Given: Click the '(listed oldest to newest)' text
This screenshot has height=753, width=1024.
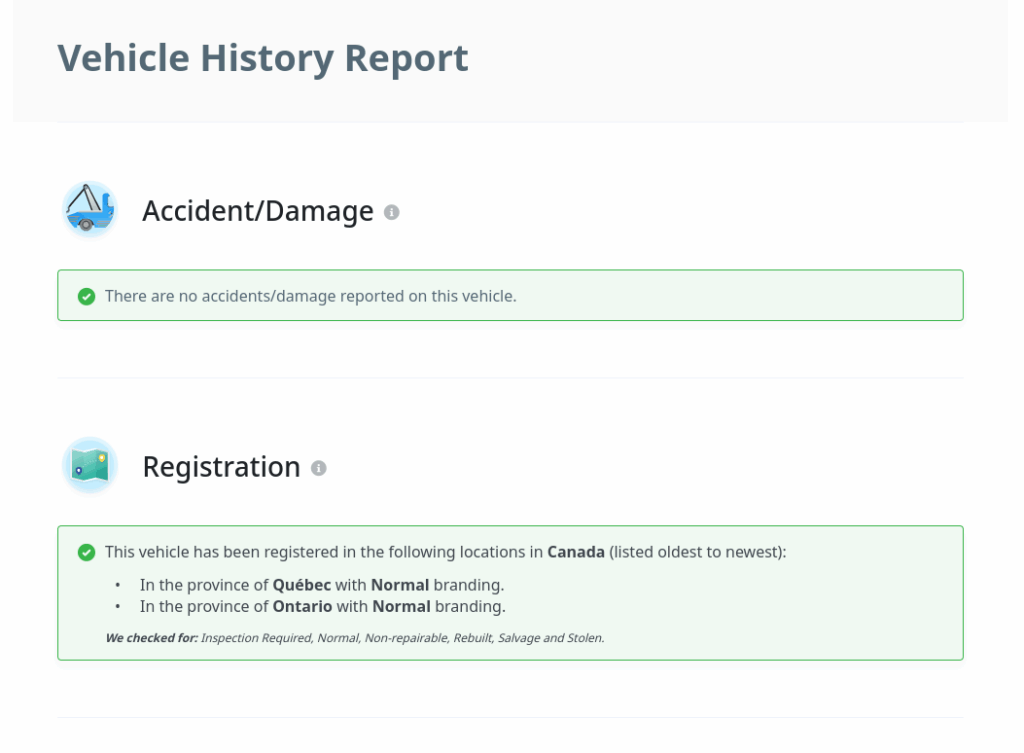Looking at the screenshot, I should tap(698, 552).
